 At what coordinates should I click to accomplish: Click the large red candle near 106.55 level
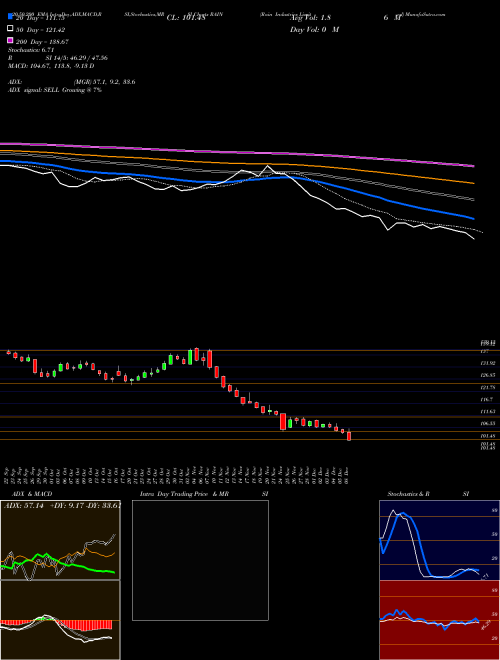283,421
